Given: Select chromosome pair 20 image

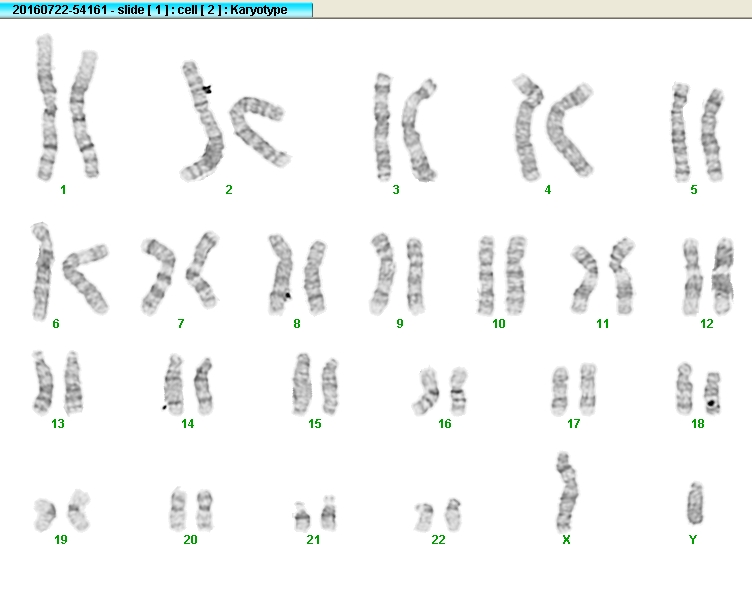Looking at the screenshot, I should [x=191, y=509].
